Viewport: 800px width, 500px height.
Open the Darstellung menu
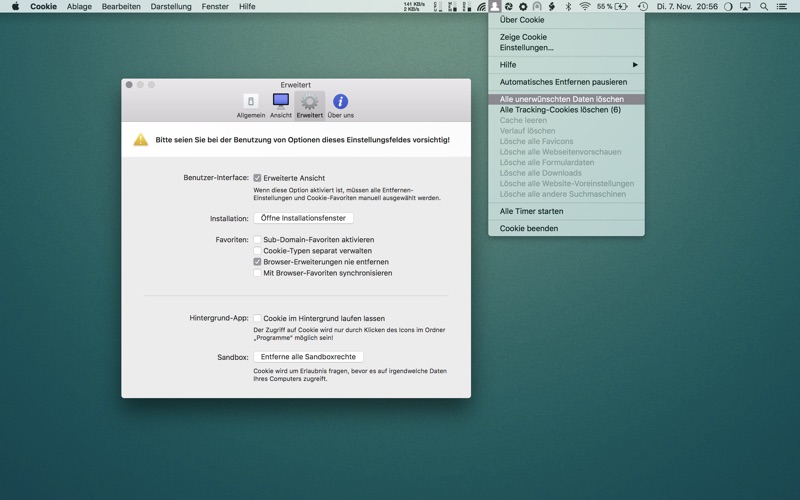tap(171, 6)
